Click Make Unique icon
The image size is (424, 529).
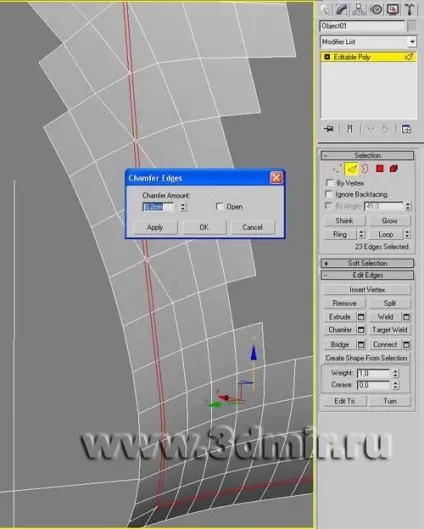[369, 129]
